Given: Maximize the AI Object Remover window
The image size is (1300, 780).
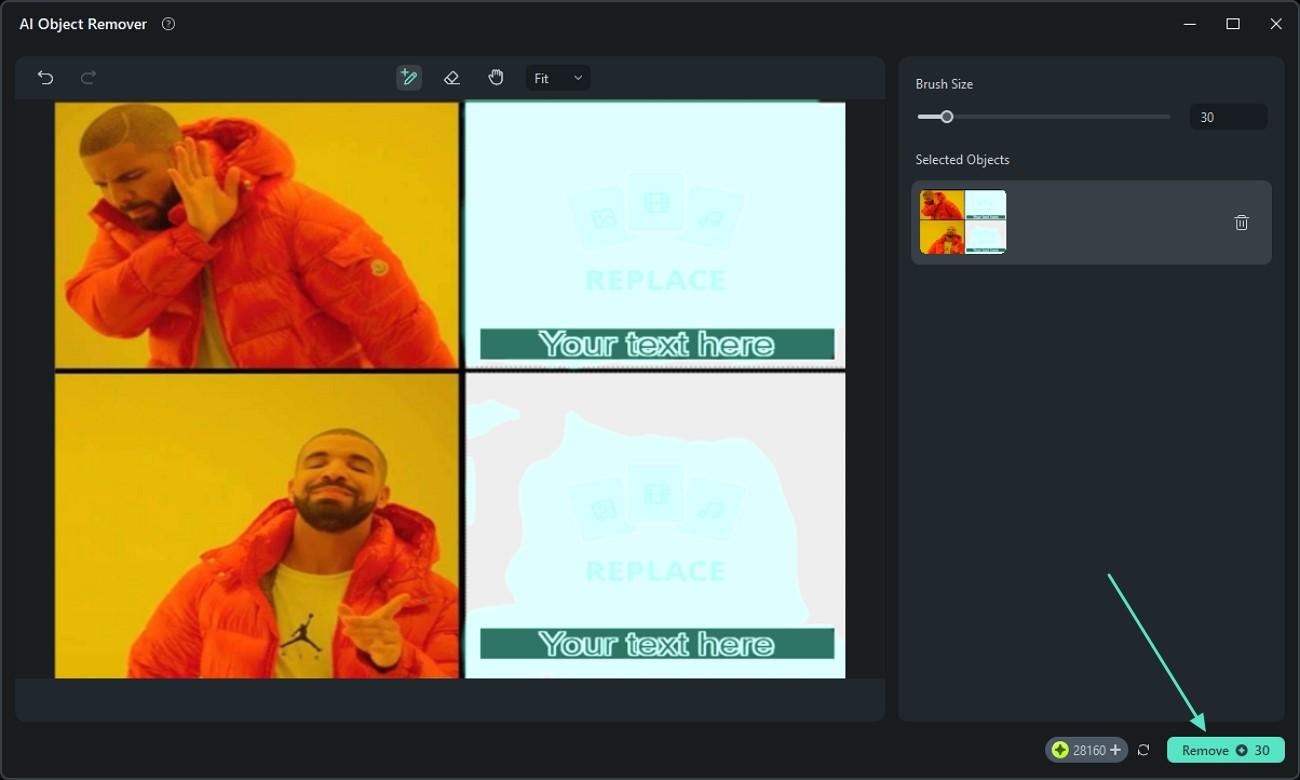Looking at the screenshot, I should point(1233,24).
